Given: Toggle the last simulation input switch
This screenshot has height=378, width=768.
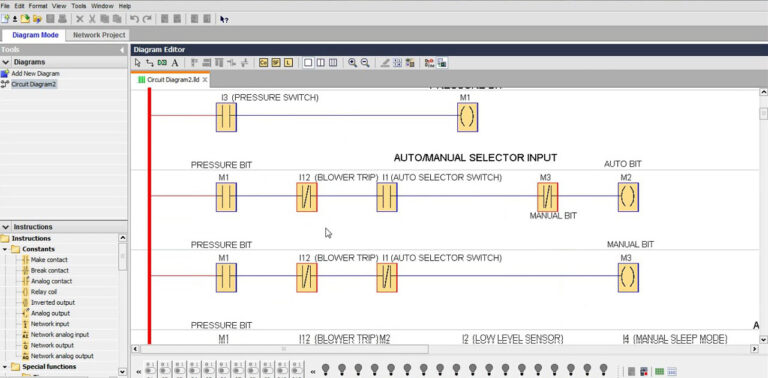Looking at the screenshot, I should point(296,369).
